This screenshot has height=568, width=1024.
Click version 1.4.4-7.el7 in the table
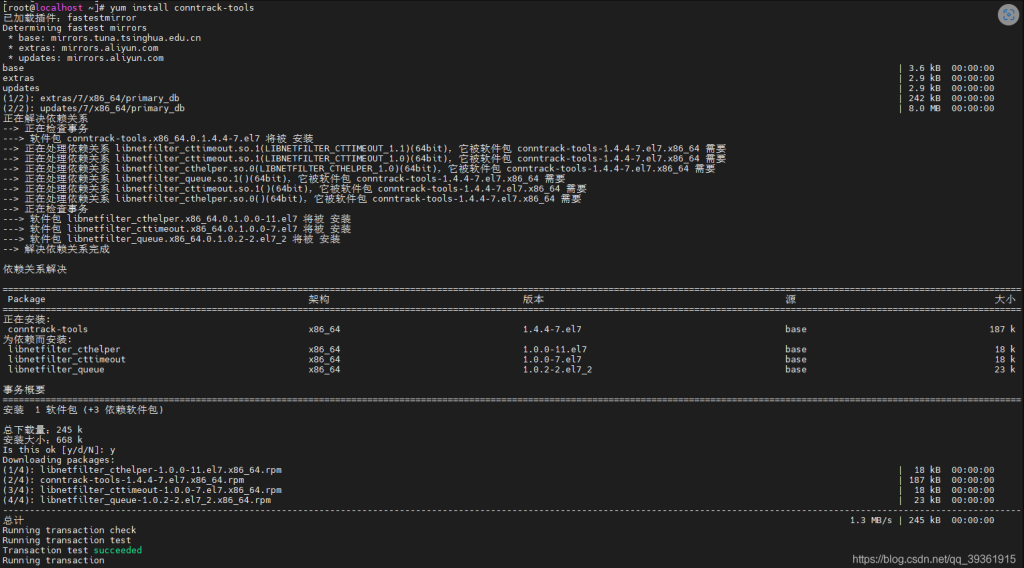pos(554,329)
